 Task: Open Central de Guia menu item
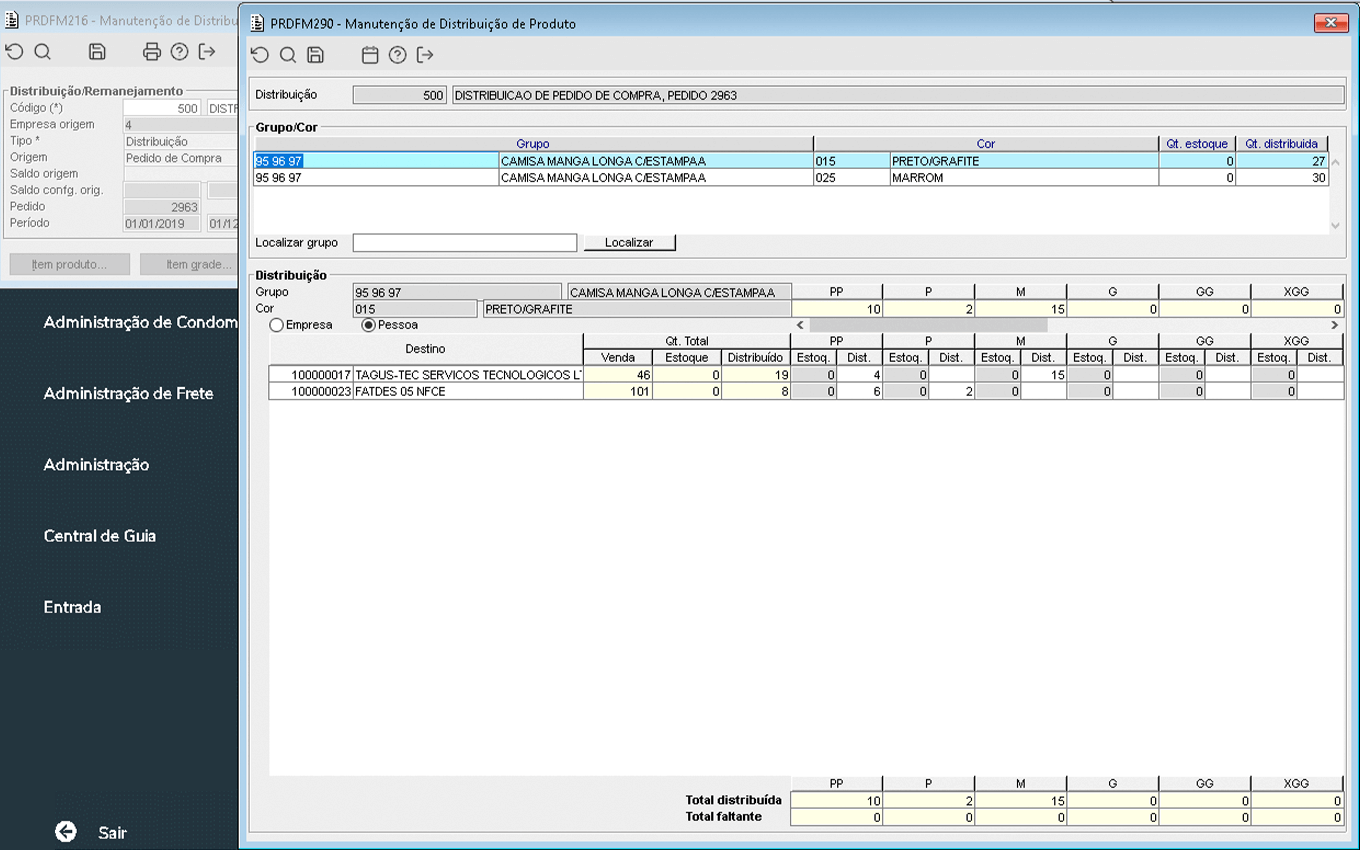(x=100, y=536)
